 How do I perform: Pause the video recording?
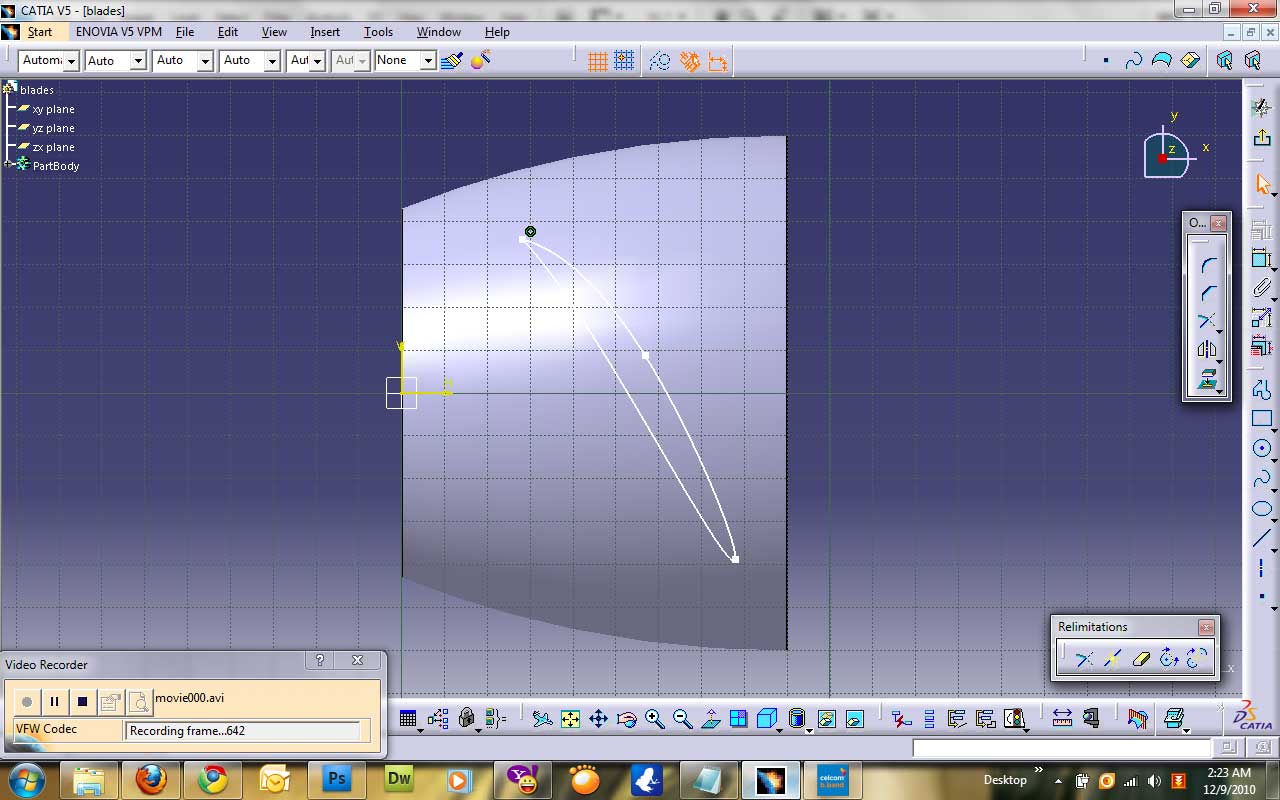pyautogui.click(x=54, y=701)
